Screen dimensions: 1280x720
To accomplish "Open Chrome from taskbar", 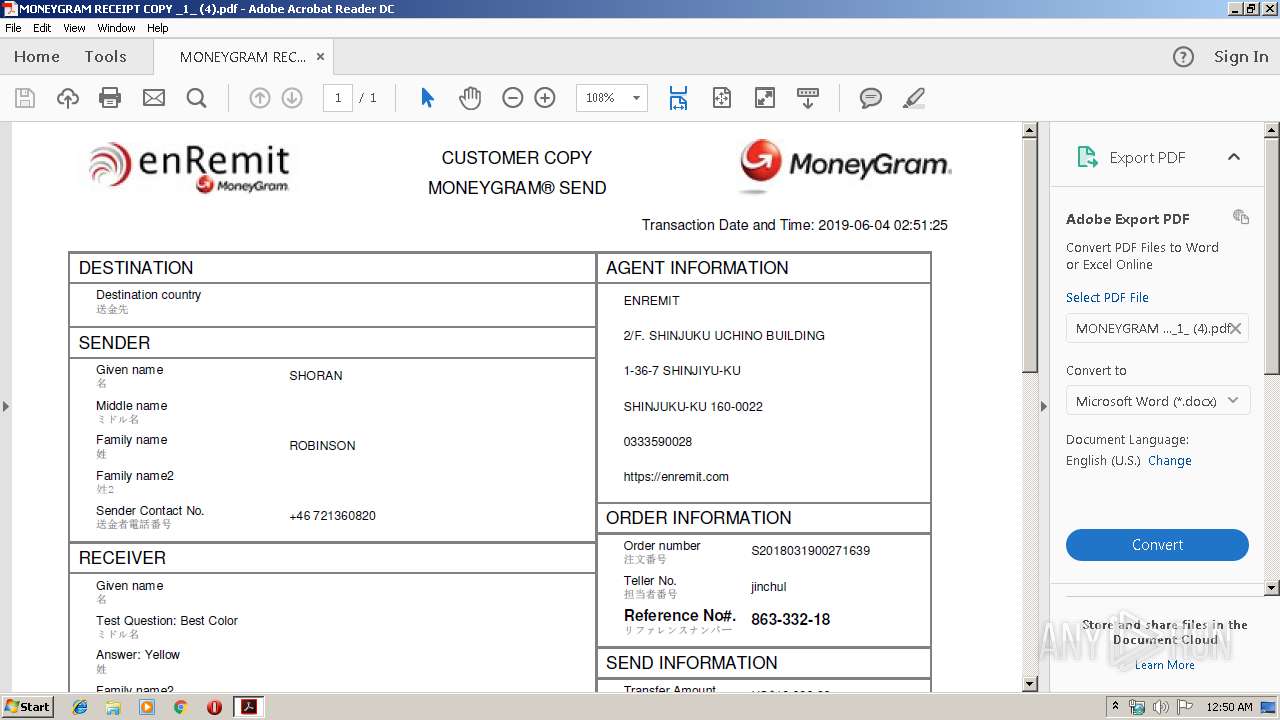I will 180,707.
